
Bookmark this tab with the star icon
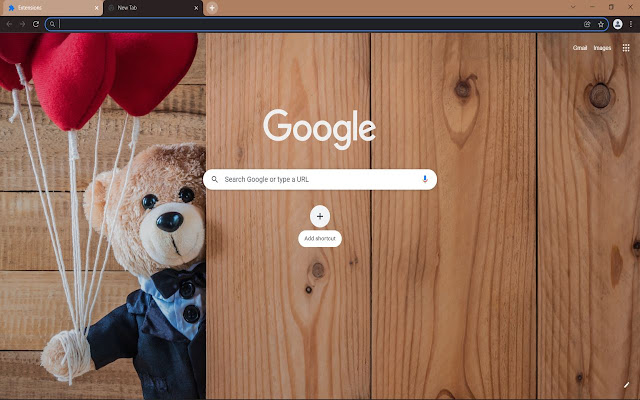point(601,24)
